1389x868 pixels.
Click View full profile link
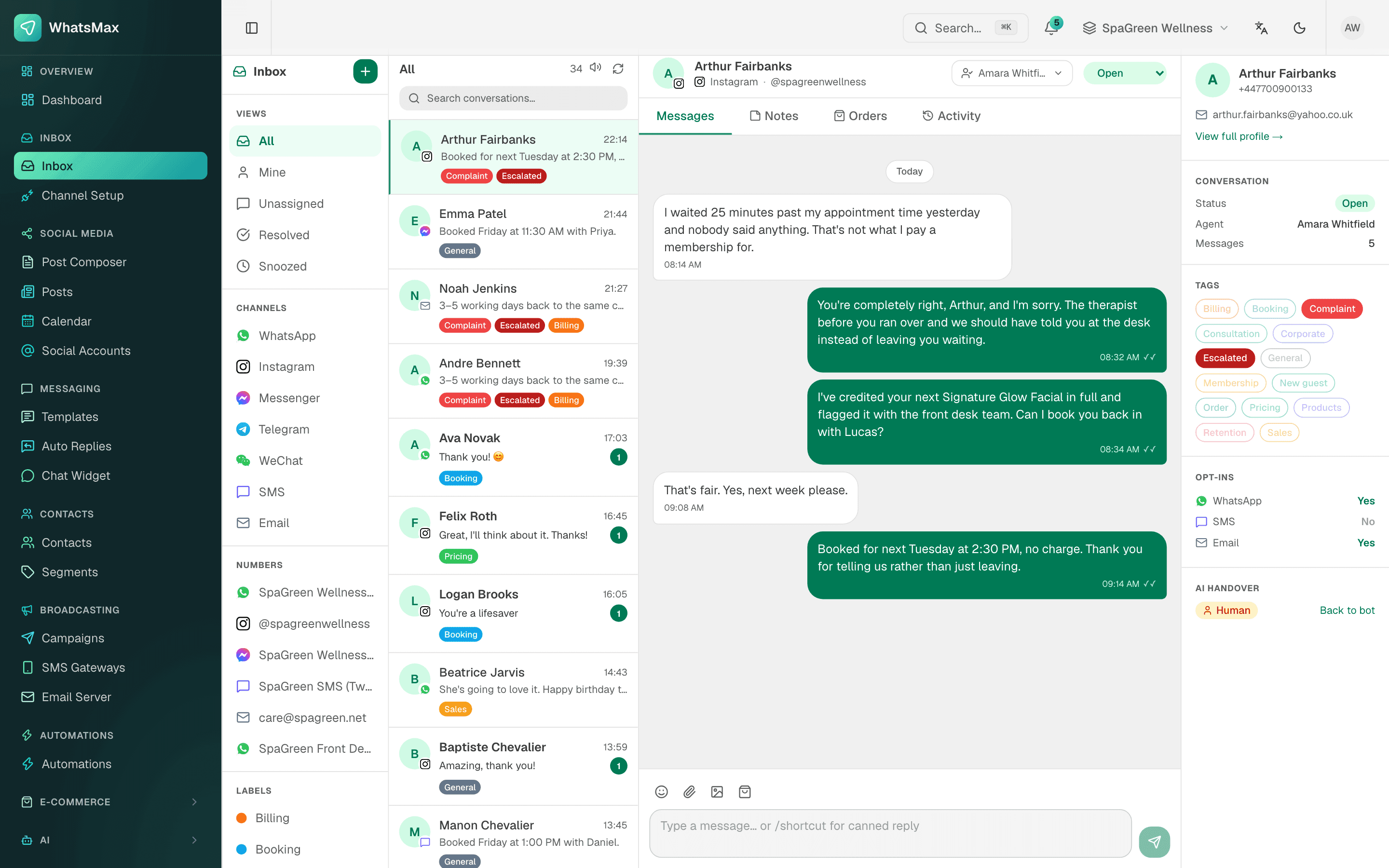pyautogui.click(x=1239, y=136)
